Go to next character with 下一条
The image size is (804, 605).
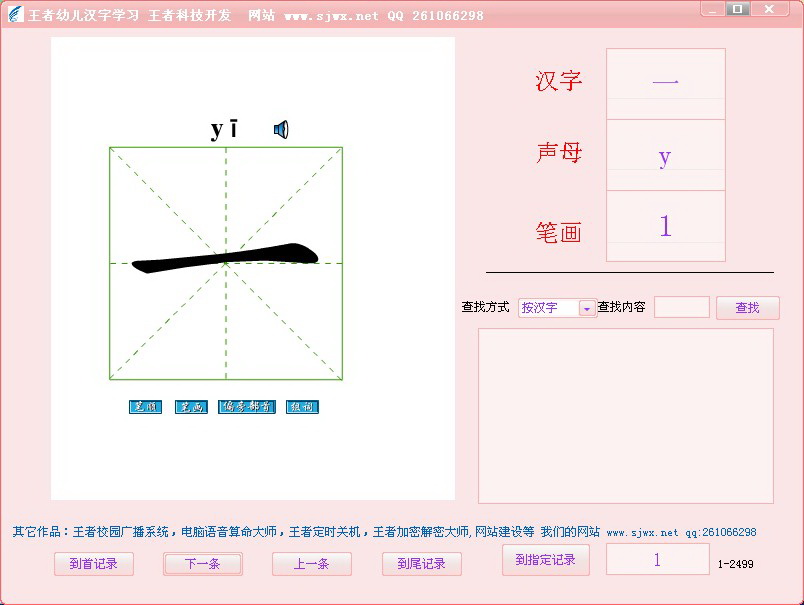[202, 563]
